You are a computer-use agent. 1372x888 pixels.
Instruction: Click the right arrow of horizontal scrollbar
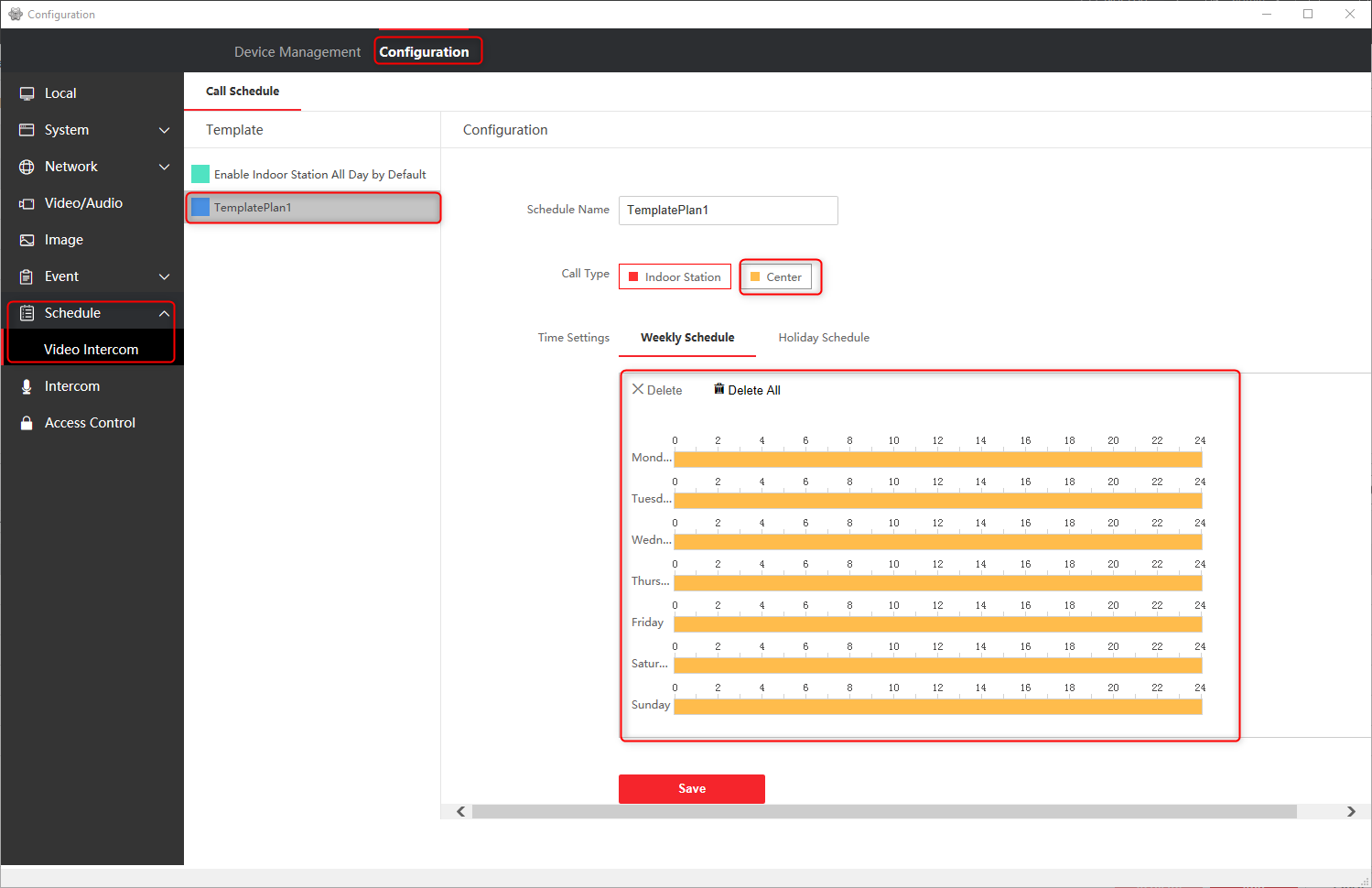pyautogui.click(x=1351, y=811)
